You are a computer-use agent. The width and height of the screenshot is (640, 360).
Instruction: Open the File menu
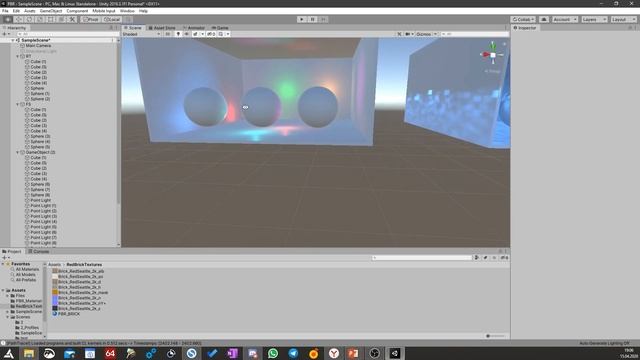coord(5,11)
